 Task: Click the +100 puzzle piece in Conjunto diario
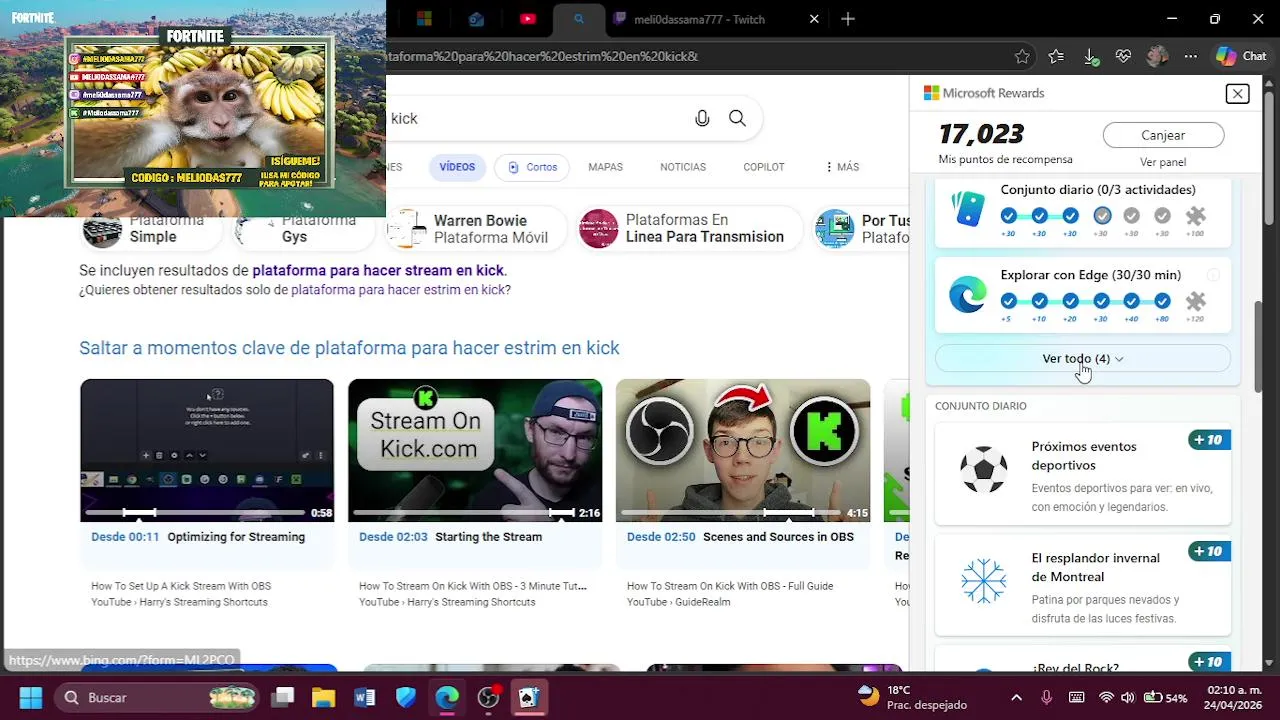click(x=1195, y=216)
